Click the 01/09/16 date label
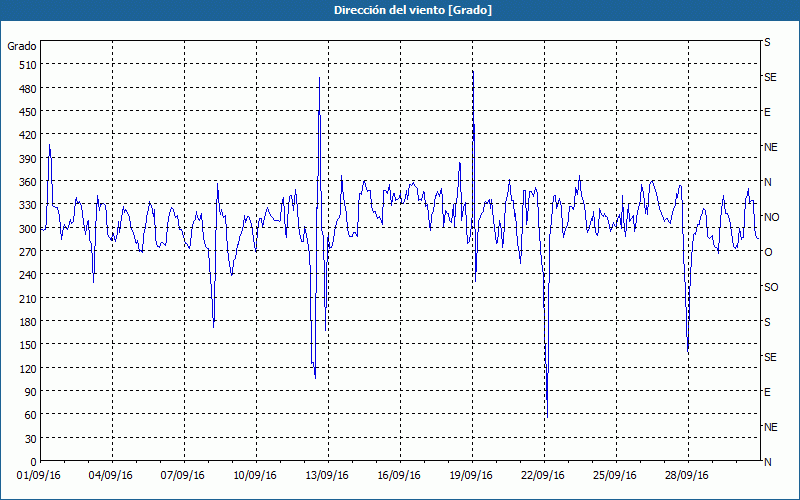 39,476
